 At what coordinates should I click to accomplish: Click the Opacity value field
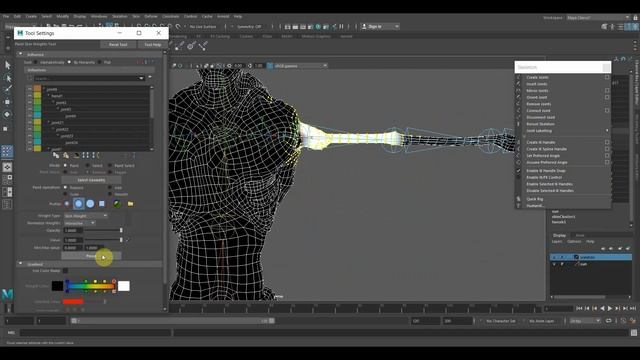coord(73,231)
